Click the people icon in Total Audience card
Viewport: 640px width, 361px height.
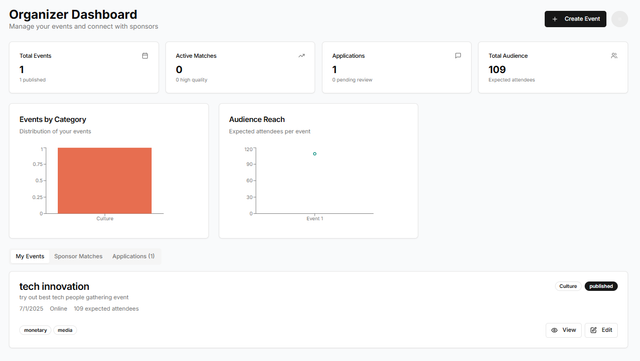(x=614, y=56)
